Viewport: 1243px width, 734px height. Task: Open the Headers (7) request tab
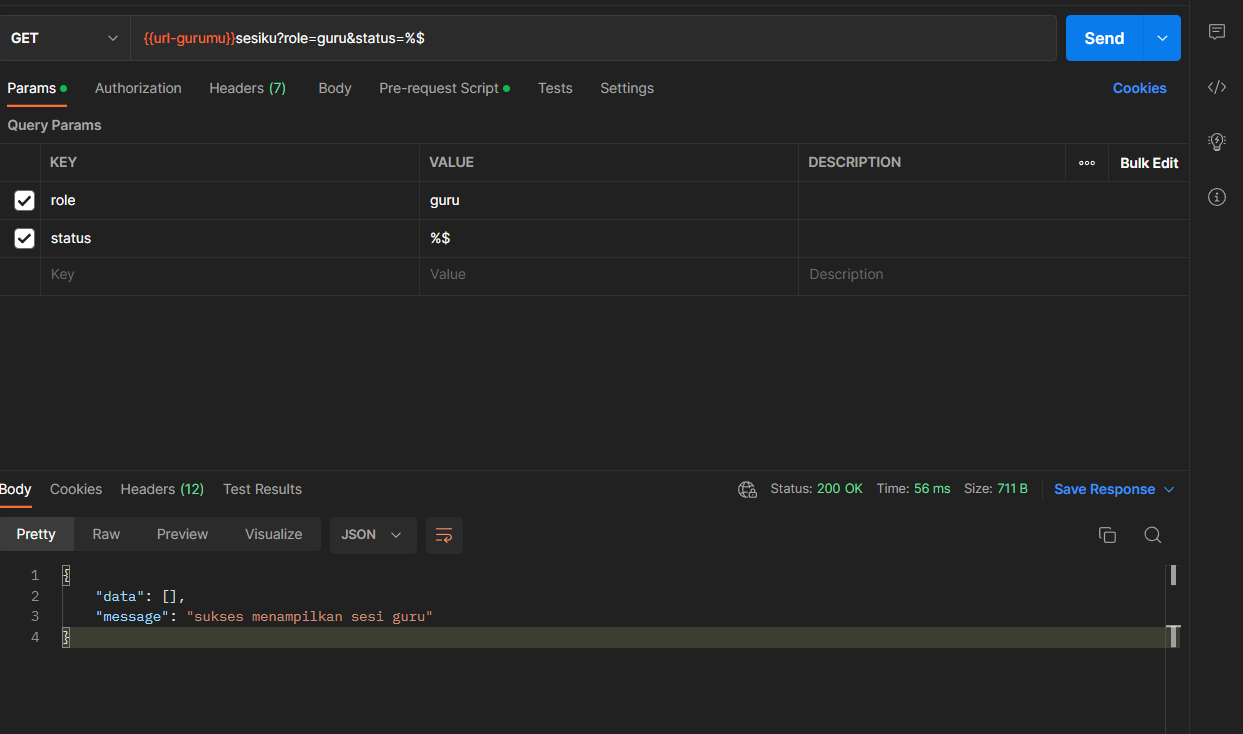pyautogui.click(x=247, y=88)
